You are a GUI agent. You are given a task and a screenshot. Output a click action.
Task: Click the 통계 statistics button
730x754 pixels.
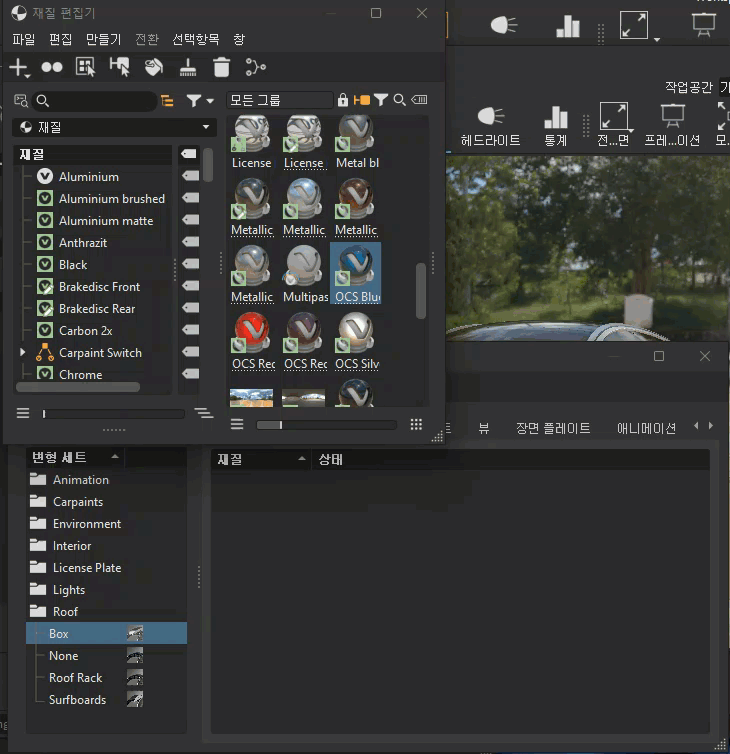tap(555, 126)
